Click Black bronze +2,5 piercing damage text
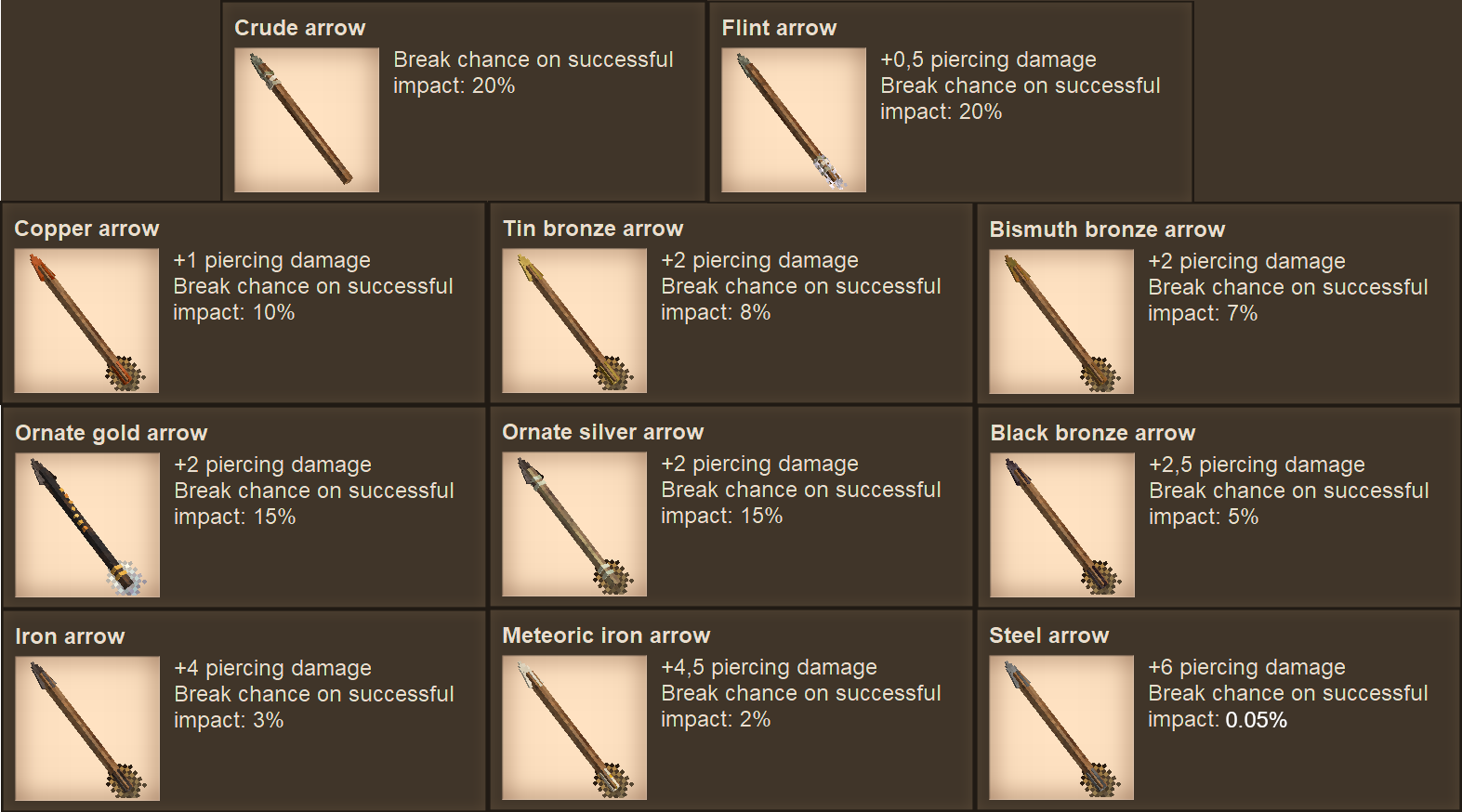 tap(1257, 465)
